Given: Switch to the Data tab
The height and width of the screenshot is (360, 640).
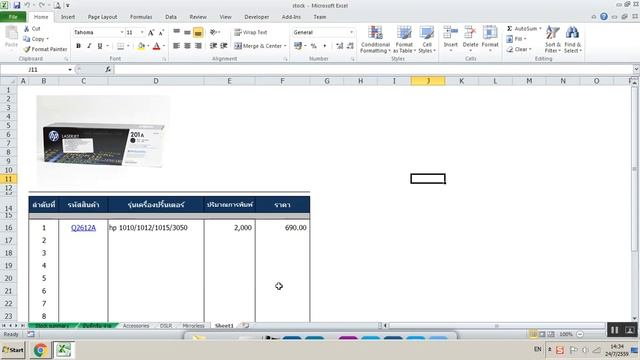Looking at the screenshot, I should pos(171,17).
